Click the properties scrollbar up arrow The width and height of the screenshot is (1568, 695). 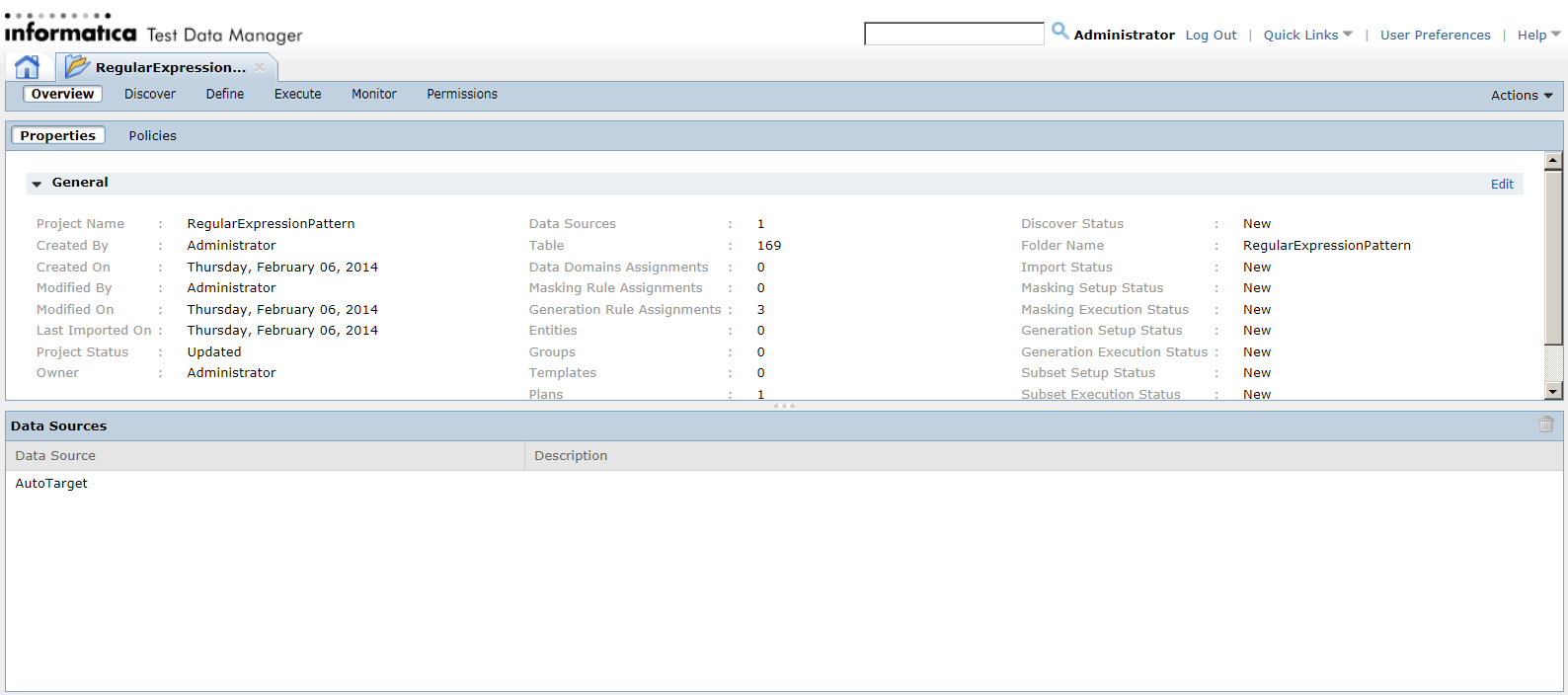(1553, 160)
